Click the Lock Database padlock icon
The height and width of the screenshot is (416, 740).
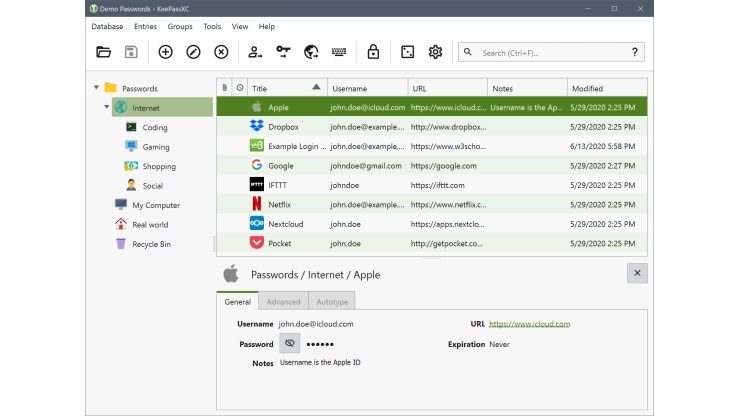373,52
